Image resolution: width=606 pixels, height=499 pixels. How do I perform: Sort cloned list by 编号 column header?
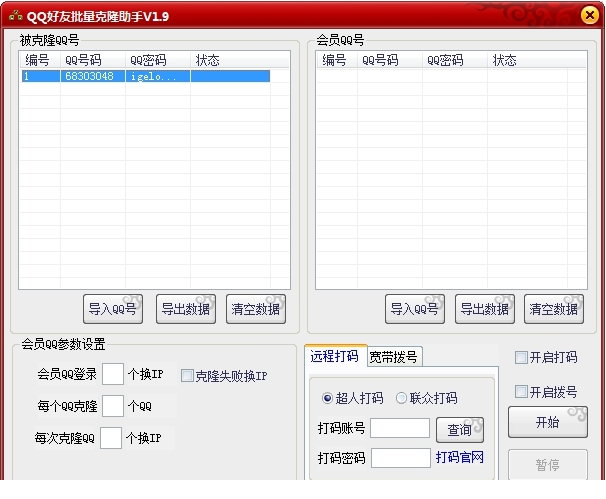[40, 60]
